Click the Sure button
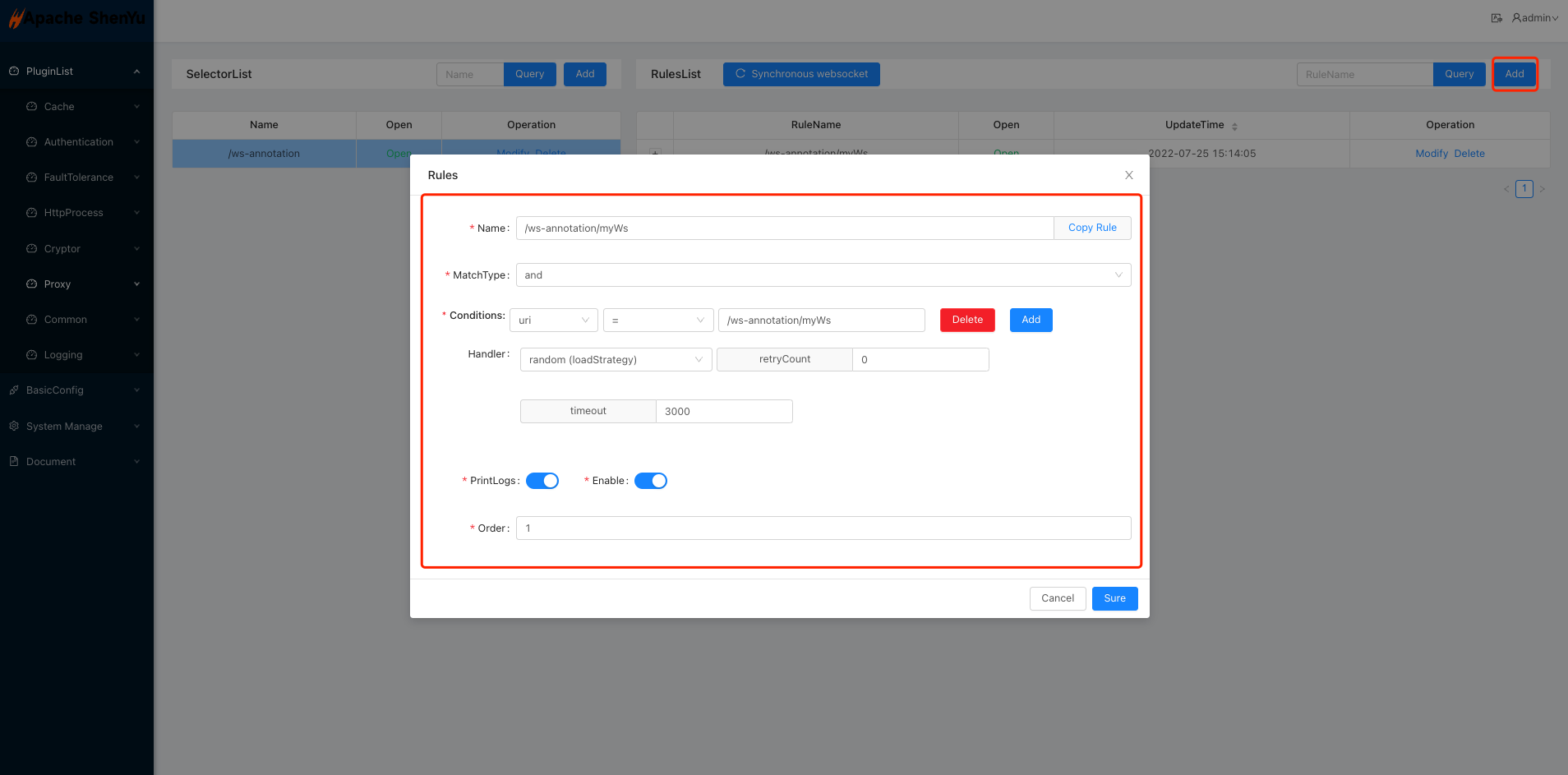Screen dimensions: 1568x775 [1114, 598]
